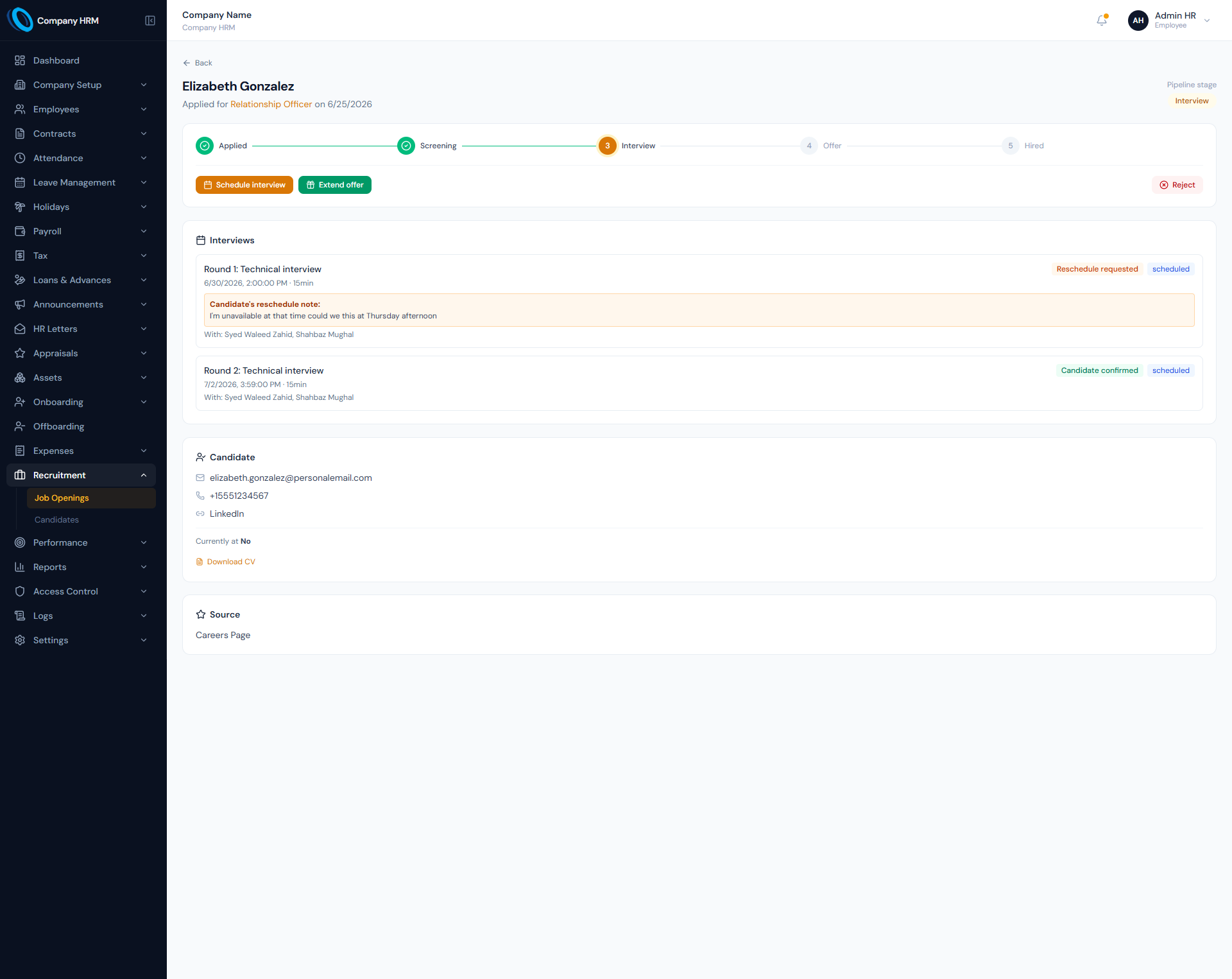This screenshot has height=979, width=1232.
Task: Click the Recruitment briefcase icon
Action: coord(20,475)
